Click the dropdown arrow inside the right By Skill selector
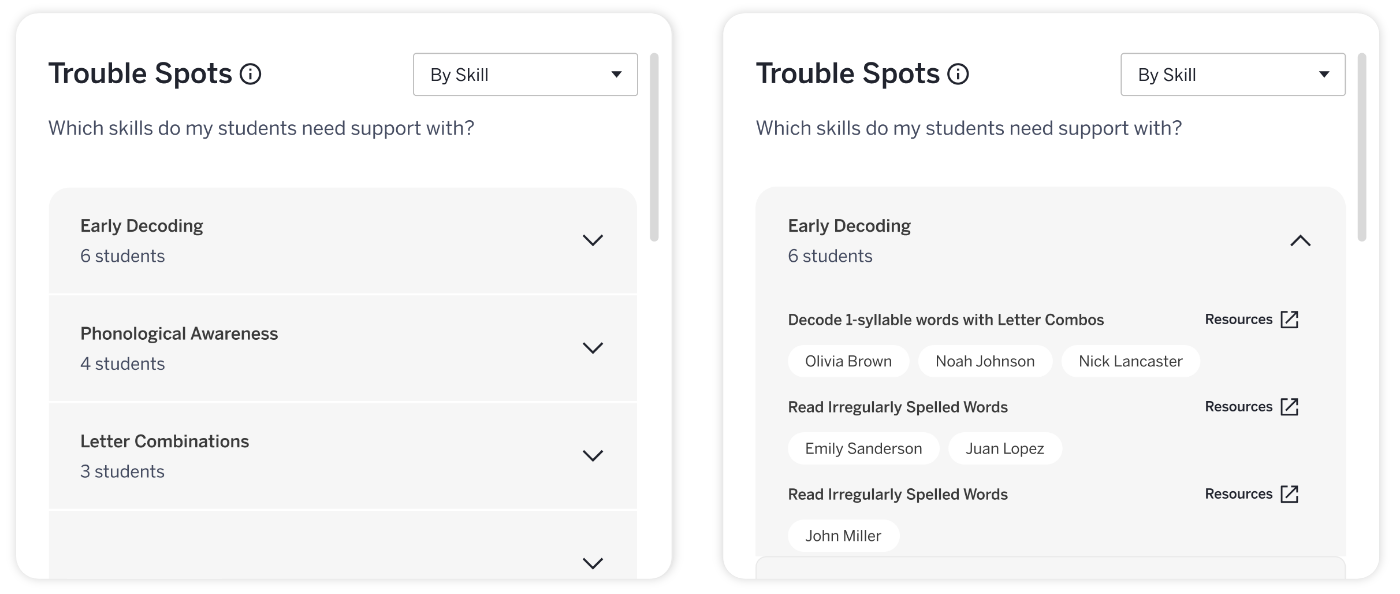The height and width of the screenshot is (594, 1400). (1325, 74)
